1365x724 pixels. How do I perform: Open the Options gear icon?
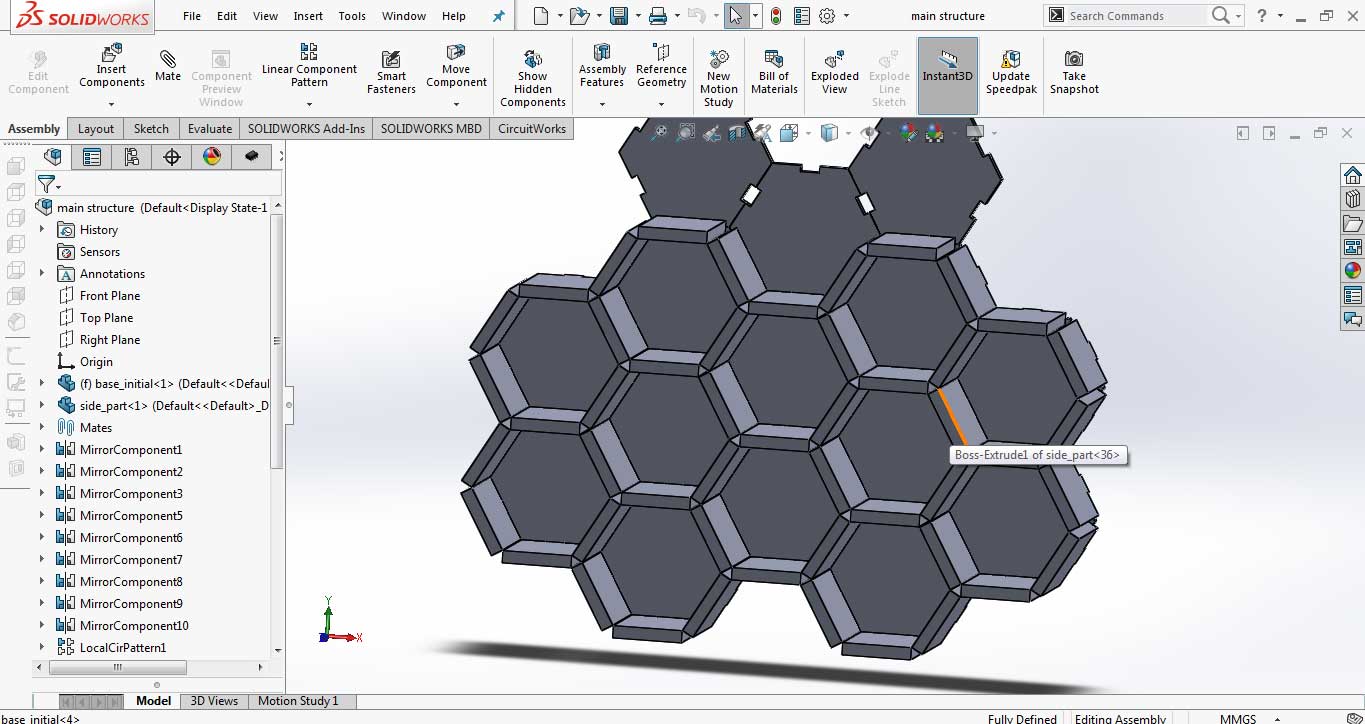coord(827,16)
